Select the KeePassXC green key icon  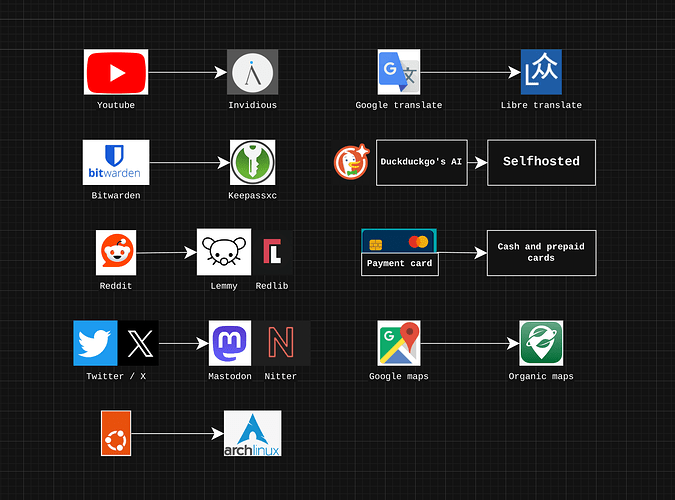click(x=252, y=162)
